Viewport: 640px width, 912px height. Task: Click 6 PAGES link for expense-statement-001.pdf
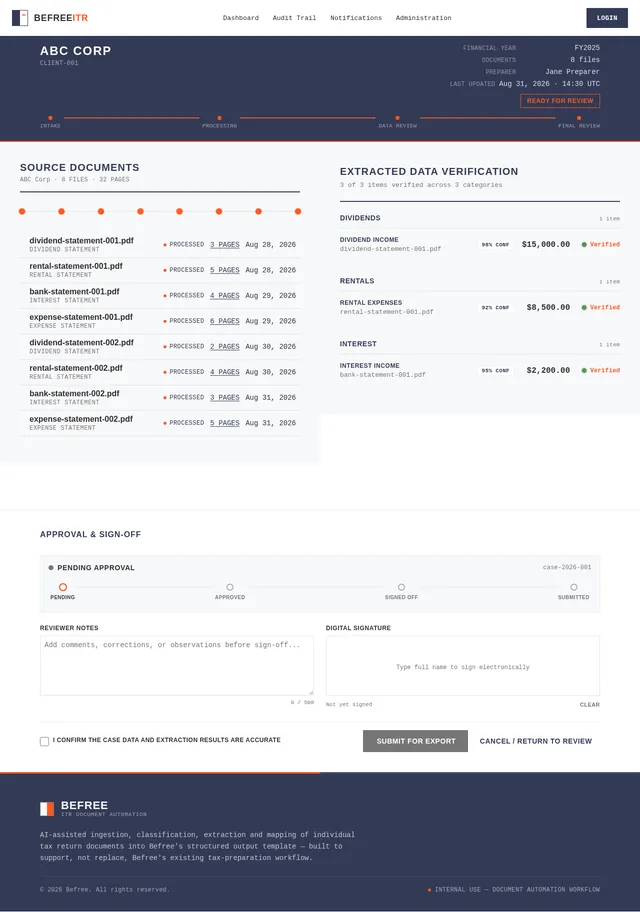[225, 321]
